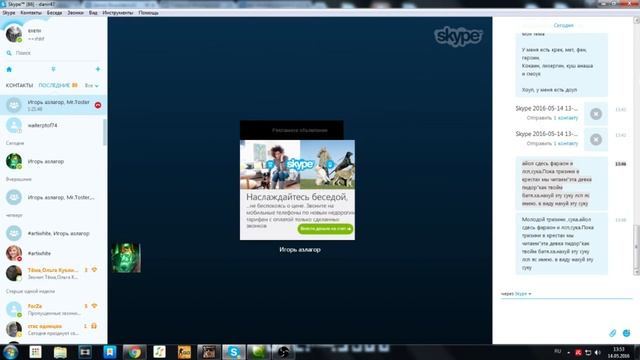
Task: Click the Skype ad banner image
Action: tap(297, 164)
